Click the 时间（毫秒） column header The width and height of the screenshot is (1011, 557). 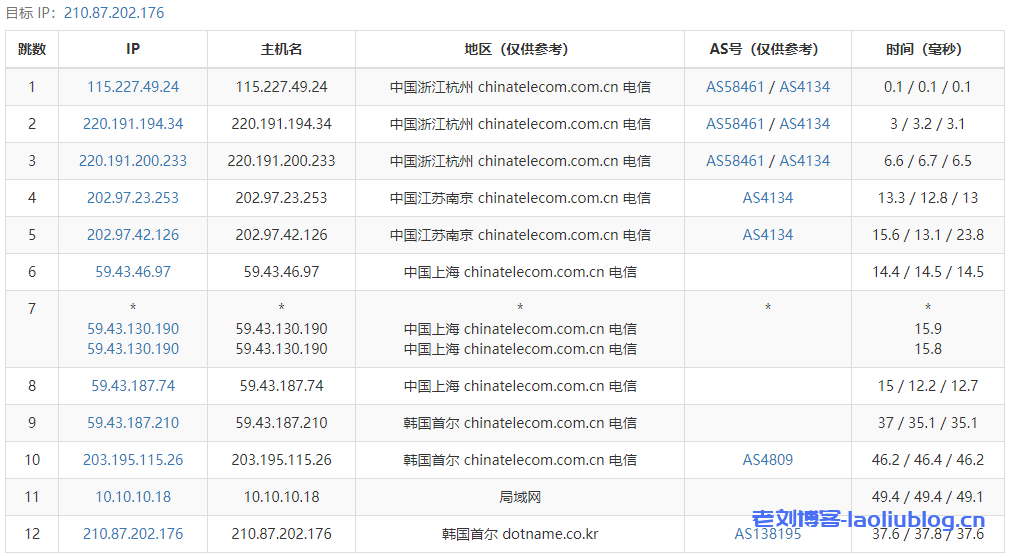click(927, 49)
